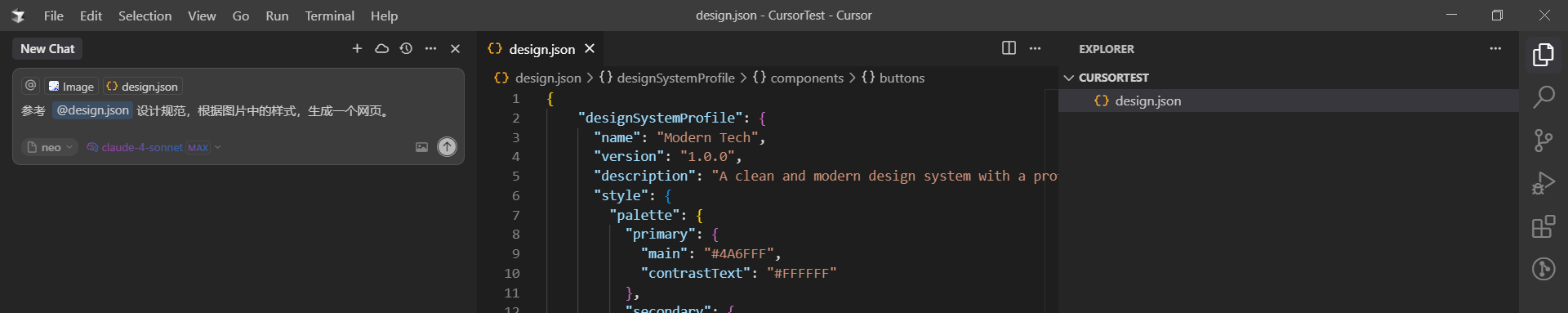Screen dimensions: 1568x313
Task: Show chat history clock icon
Action: 406,49
